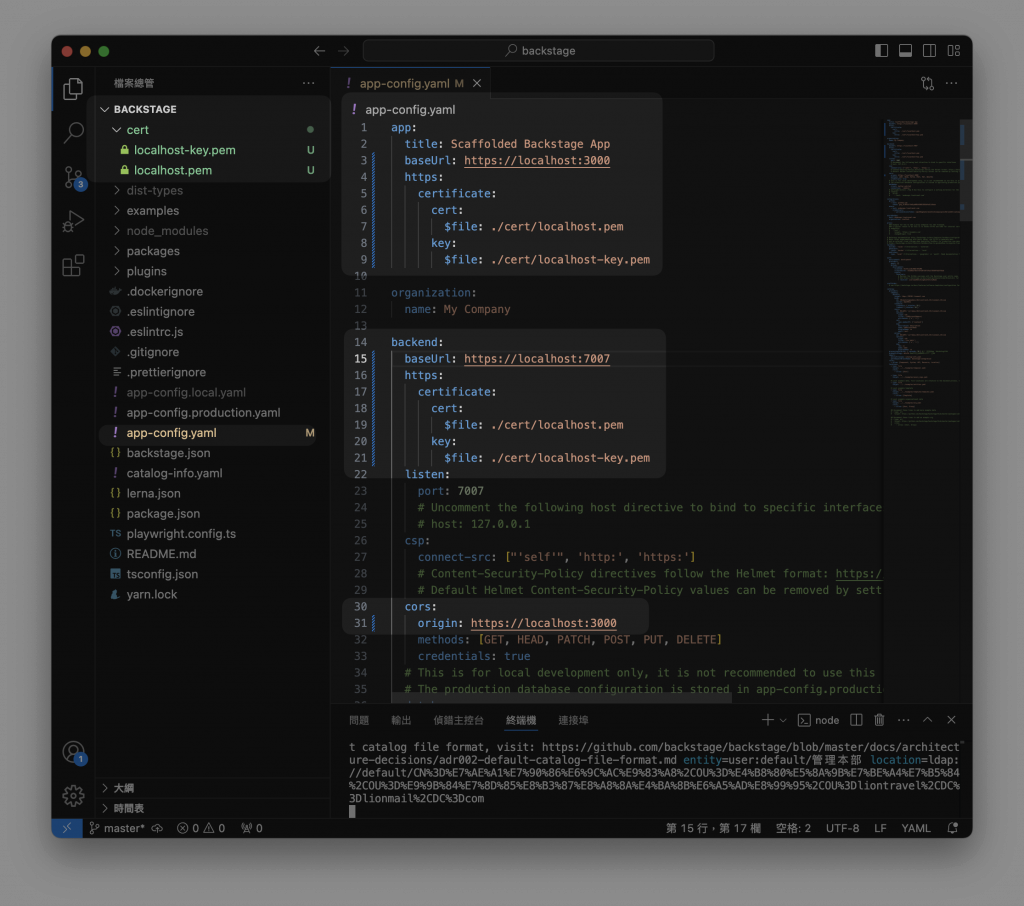Close the bottom panel
The width and height of the screenshot is (1024, 906).
952,720
